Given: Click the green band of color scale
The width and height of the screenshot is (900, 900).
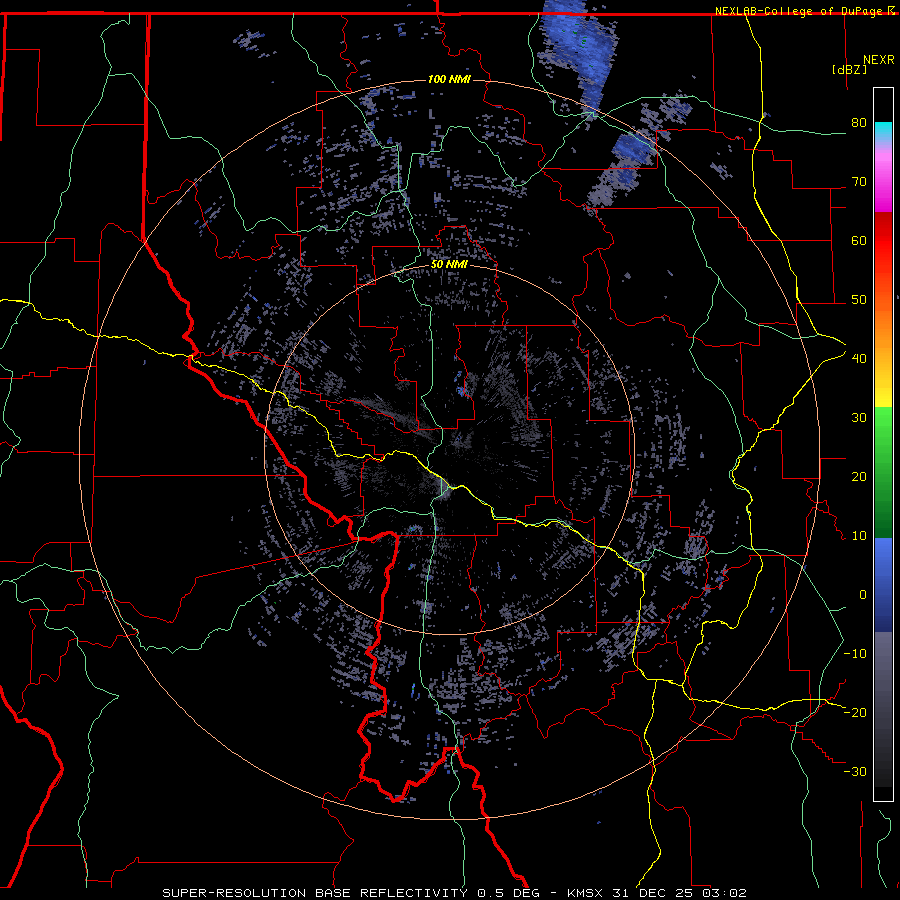Looking at the screenshot, I should [883, 472].
